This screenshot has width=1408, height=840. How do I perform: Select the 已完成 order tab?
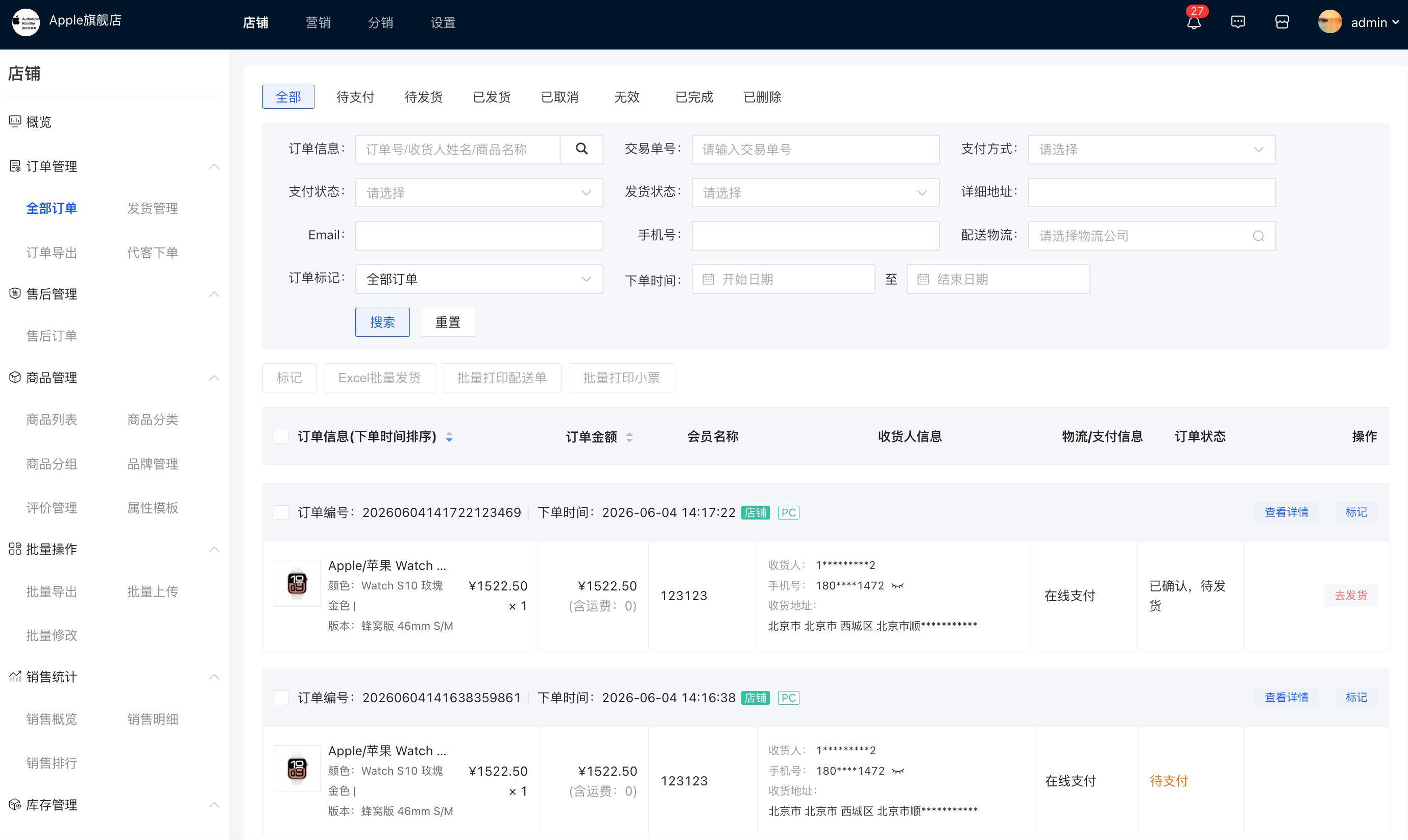[x=694, y=97]
